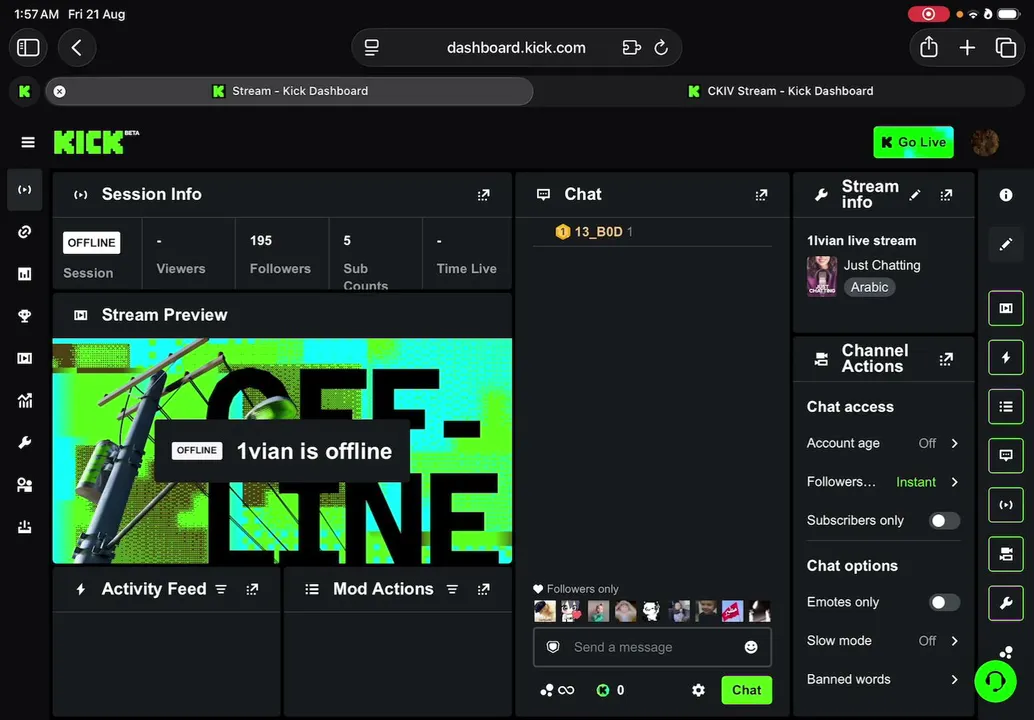The image size is (1034, 720).
Task: Expand Account age setting
Action: tap(883, 444)
